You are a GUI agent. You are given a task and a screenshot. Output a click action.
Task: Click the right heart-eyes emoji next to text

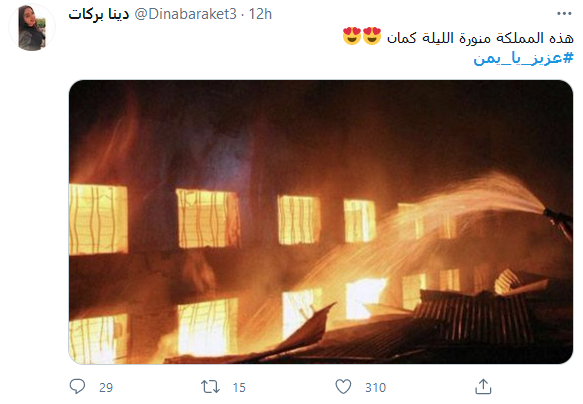coord(372,36)
